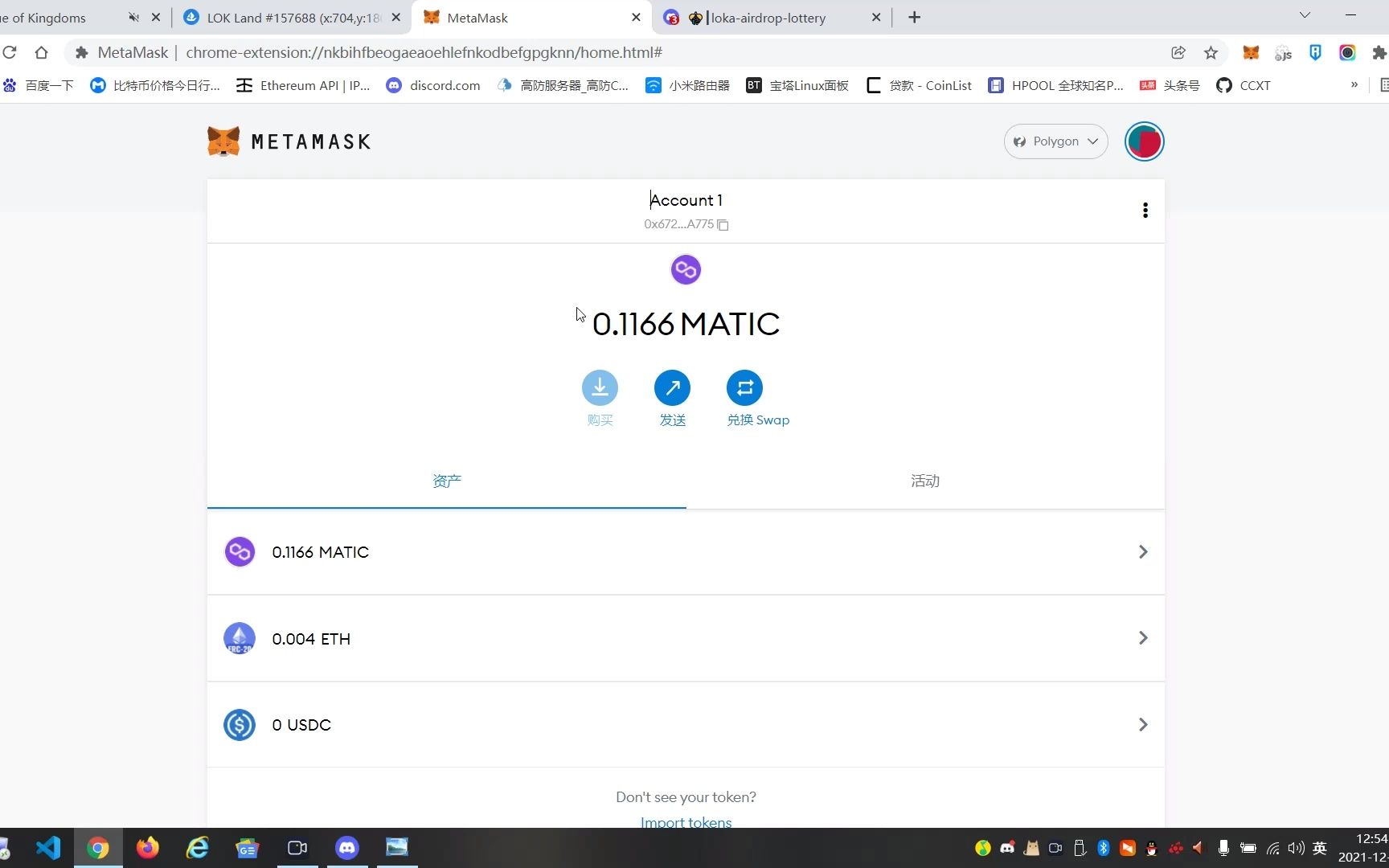Switch to the 资产 assets tab
The image size is (1389, 868).
[x=447, y=481]
